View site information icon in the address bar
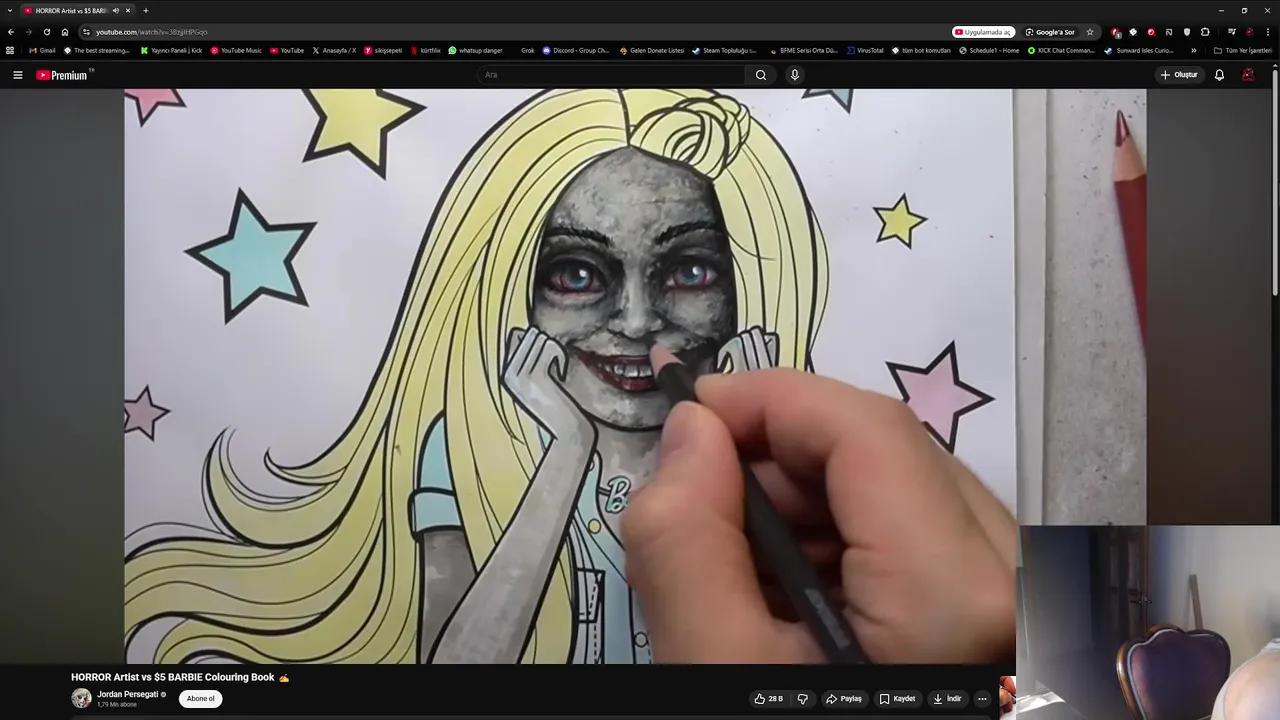Image resolution: width=1280 pixels, height=720 pixels. [86, 32]
